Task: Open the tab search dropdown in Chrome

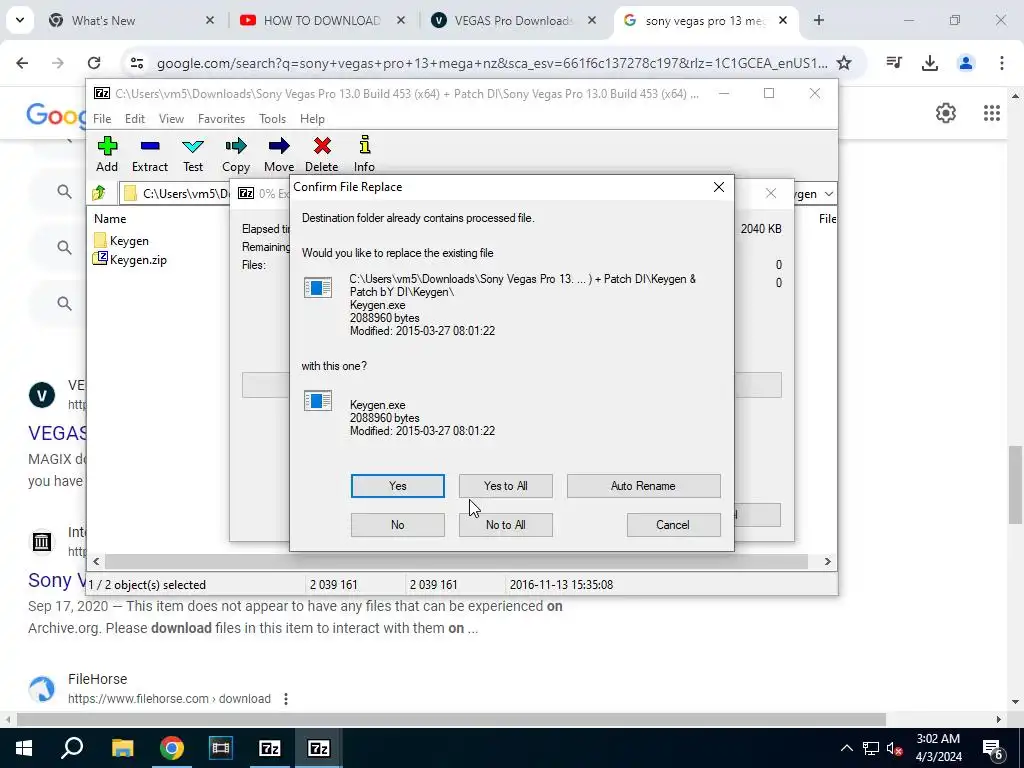Action: [20, 20]
